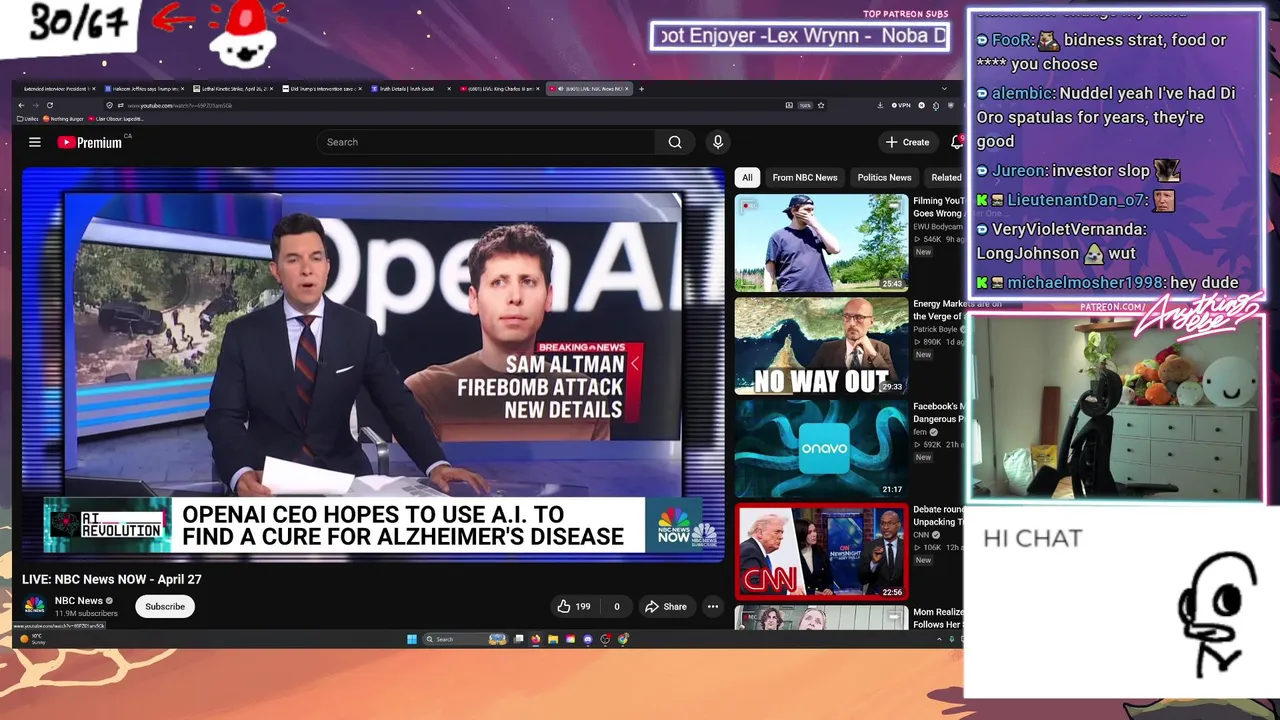Switch to Lethal Kinetic Strike tab
The image size is (1280, 720).
(232, 89)
